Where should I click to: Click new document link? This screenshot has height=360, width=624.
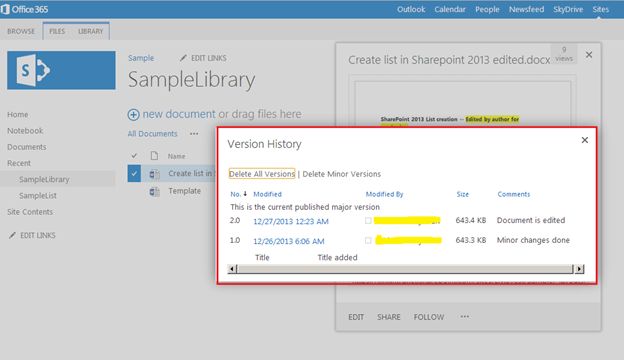tap(179, 114)
